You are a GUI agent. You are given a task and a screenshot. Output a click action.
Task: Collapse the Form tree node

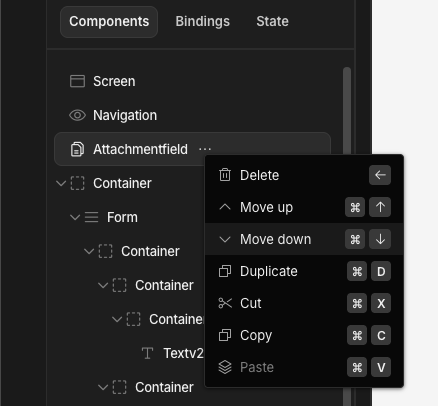(75, 217)
